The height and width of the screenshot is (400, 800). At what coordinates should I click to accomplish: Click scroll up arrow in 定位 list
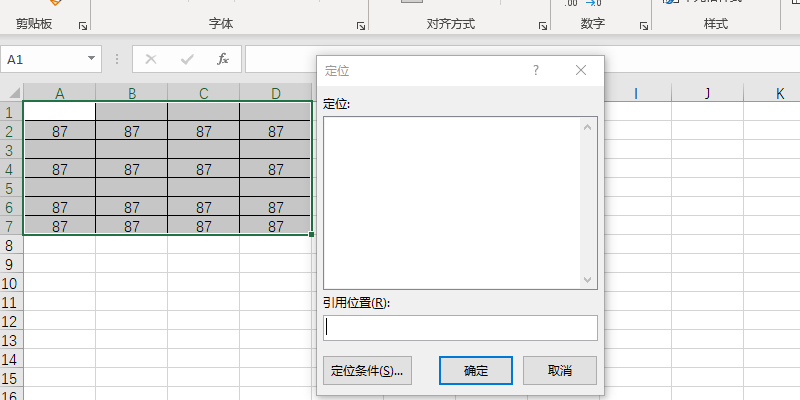click(587, 127)
